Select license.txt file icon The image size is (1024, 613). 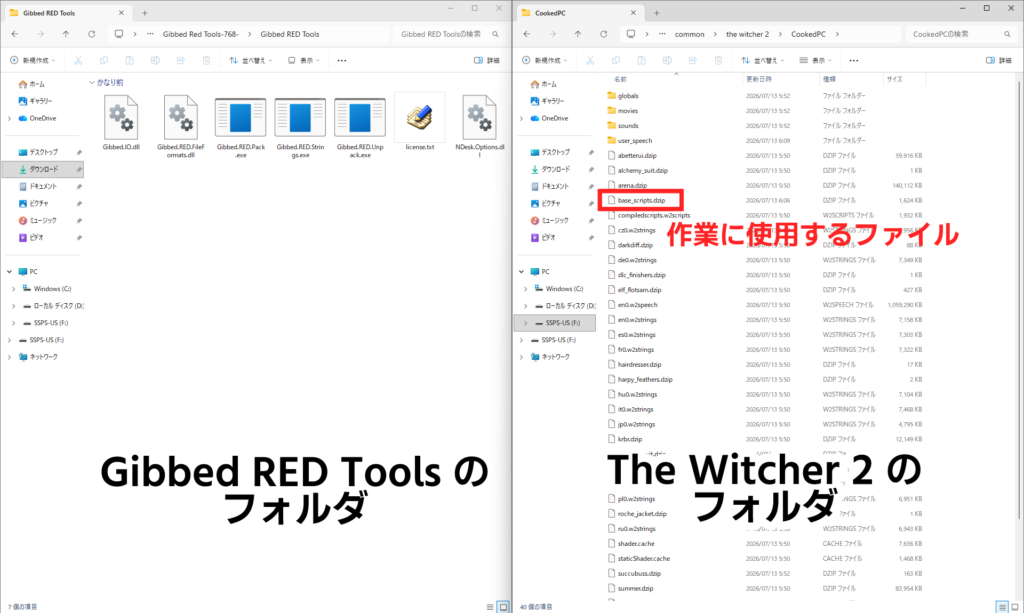pyautogui.click(x=419, y=117)
